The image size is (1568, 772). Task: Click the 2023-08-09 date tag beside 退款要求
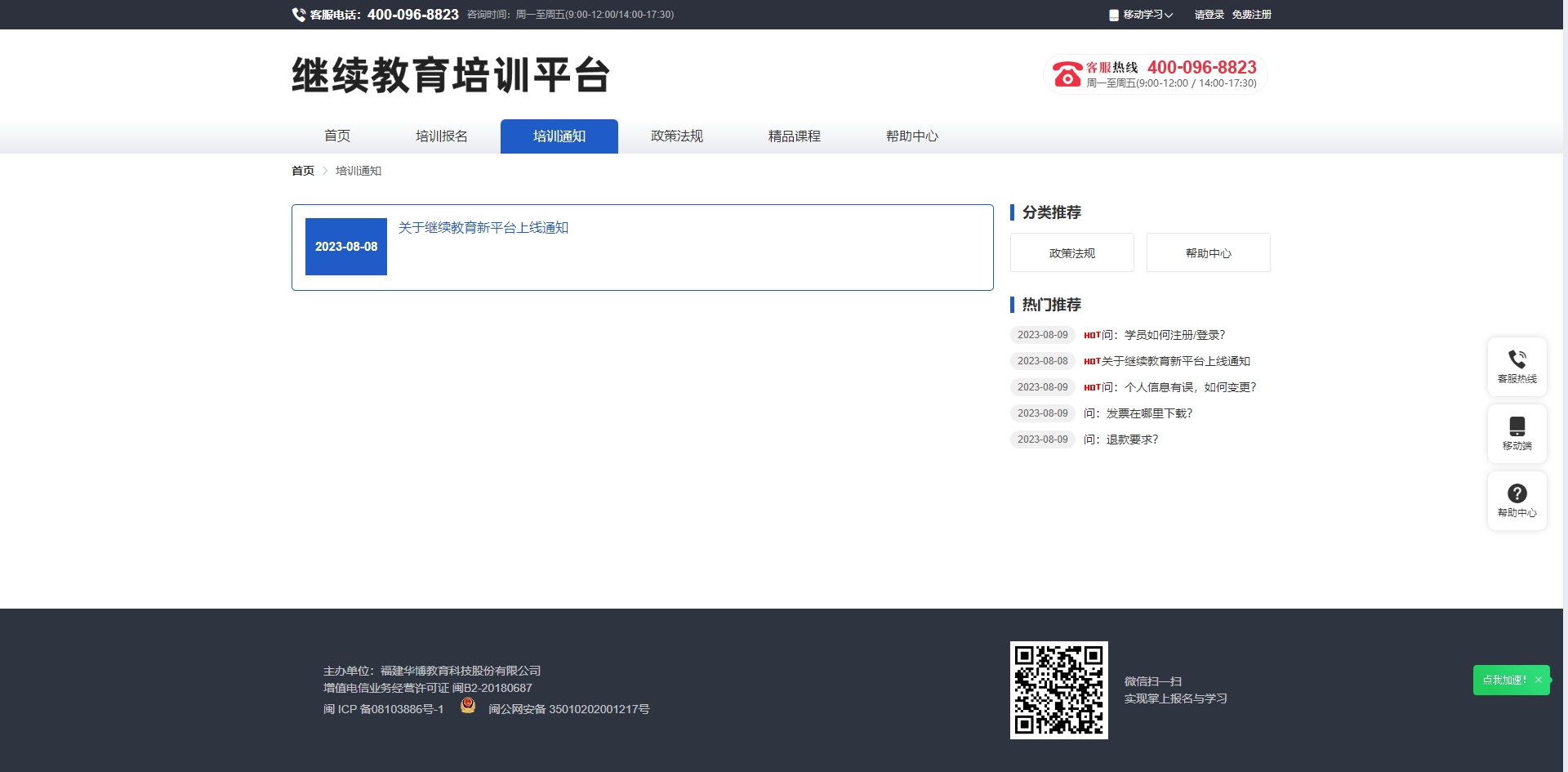[1043, 440]
